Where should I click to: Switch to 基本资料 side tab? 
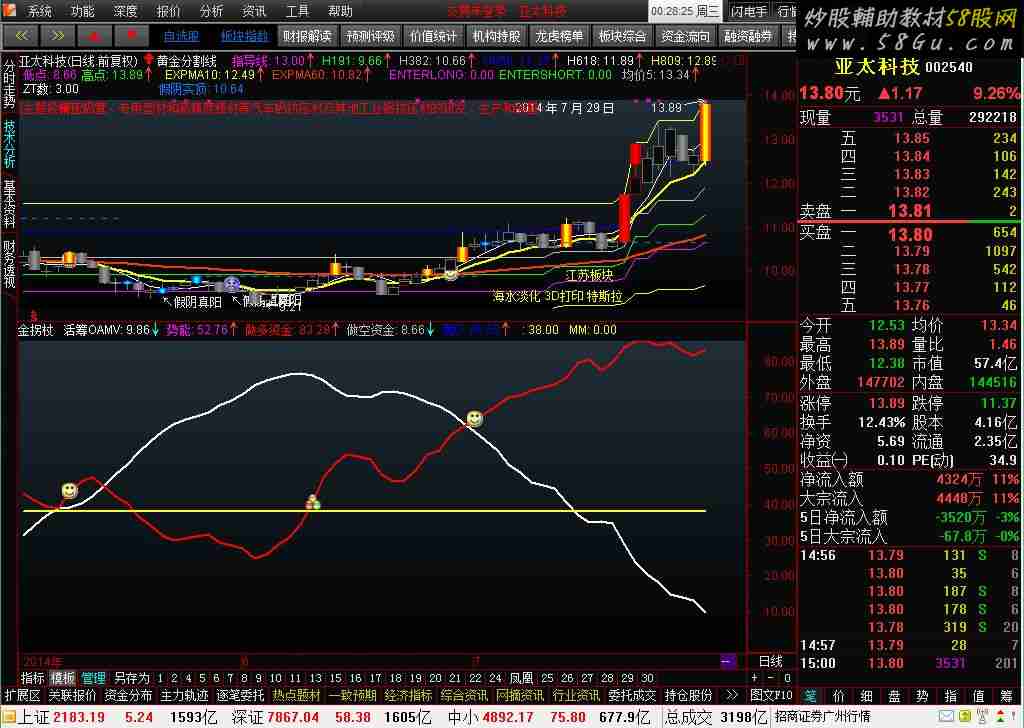tap(9, 203)
